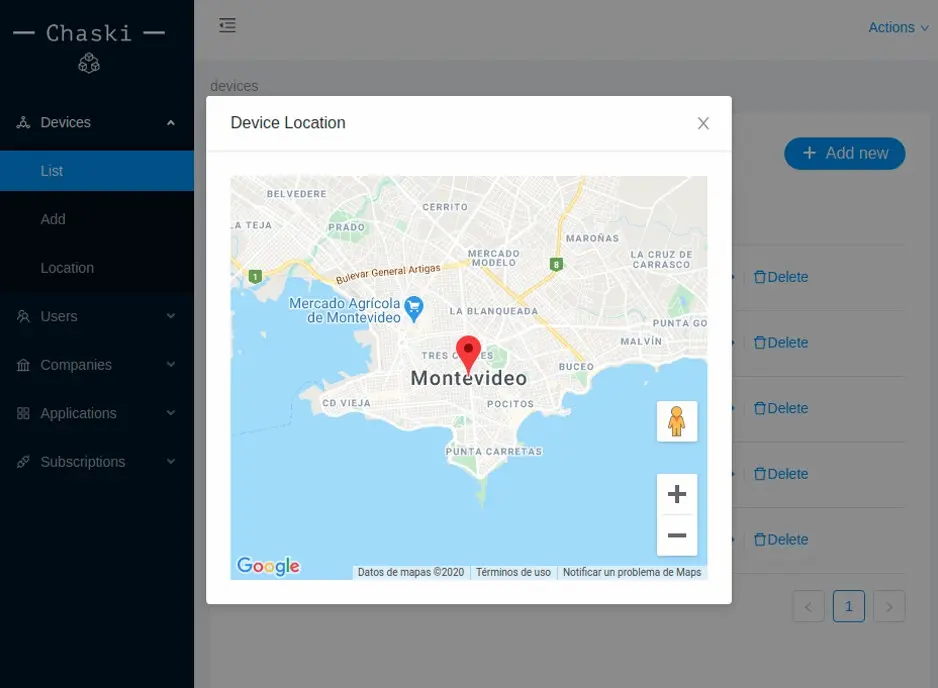Drop the Pegman for Street View

tap(677, 422)
